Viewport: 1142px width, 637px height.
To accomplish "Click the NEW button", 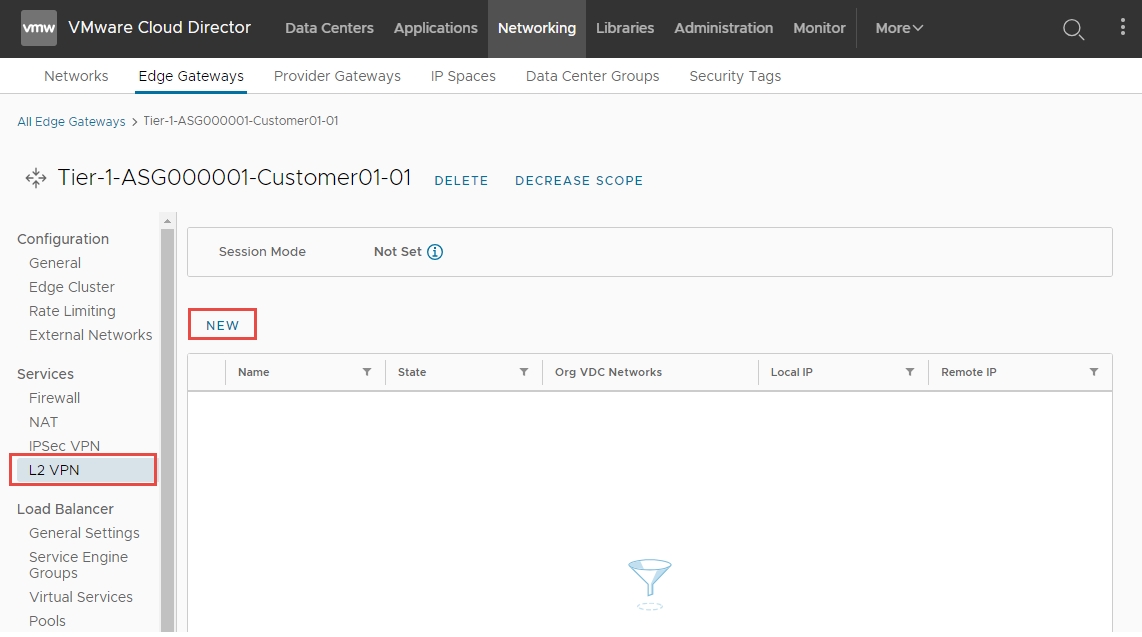I will coord(223,325).
